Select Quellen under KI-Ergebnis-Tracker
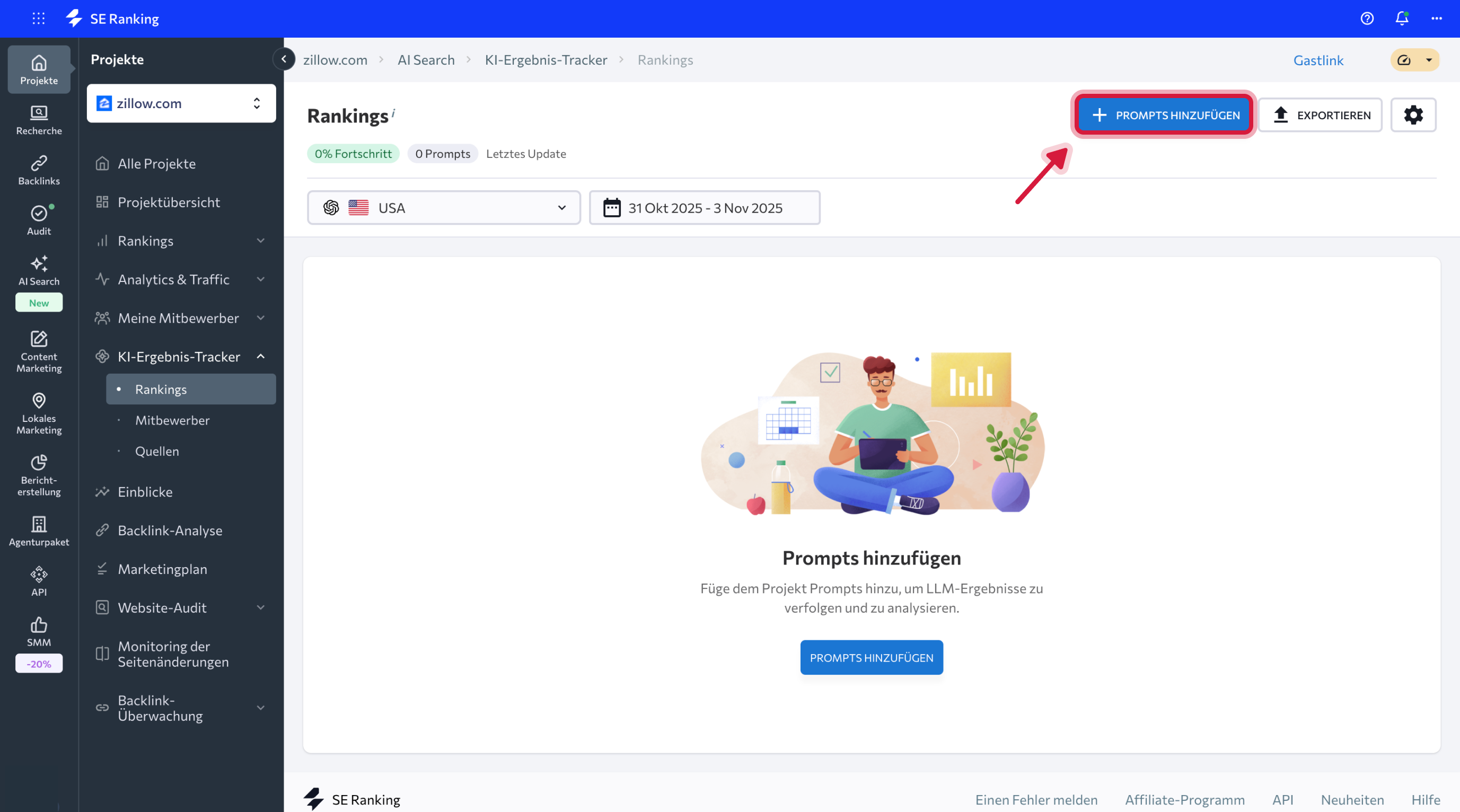Screen dimensions: 1460x812 157,451
